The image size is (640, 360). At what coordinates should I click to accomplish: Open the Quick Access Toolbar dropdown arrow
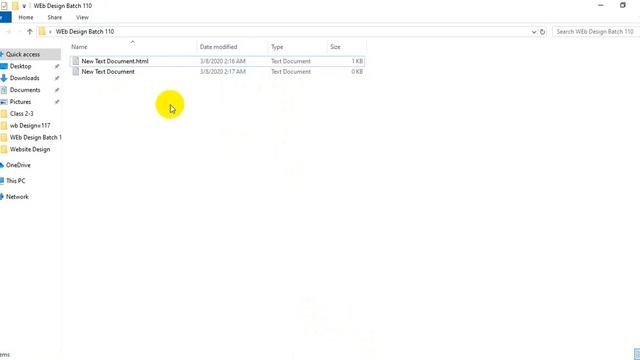24,6
